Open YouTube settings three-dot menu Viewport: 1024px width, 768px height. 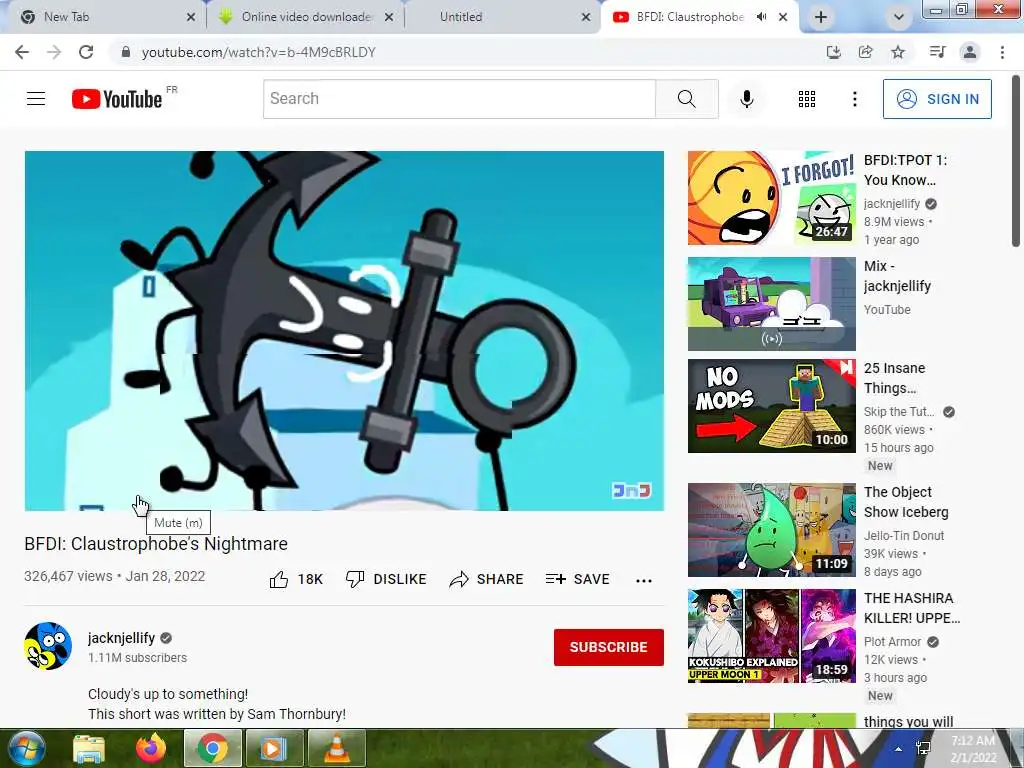click(x=854, y=99)
